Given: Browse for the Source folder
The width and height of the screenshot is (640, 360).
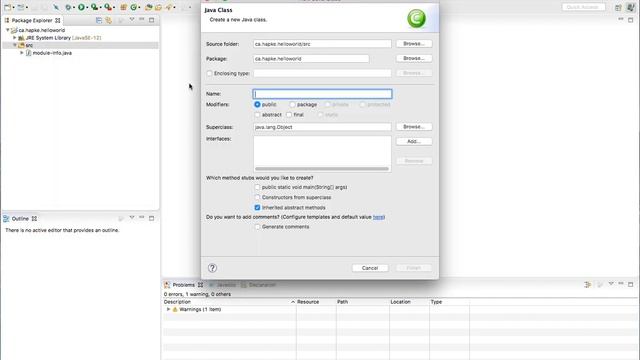Looking at the screenshot, I should [x=414, y=43].
